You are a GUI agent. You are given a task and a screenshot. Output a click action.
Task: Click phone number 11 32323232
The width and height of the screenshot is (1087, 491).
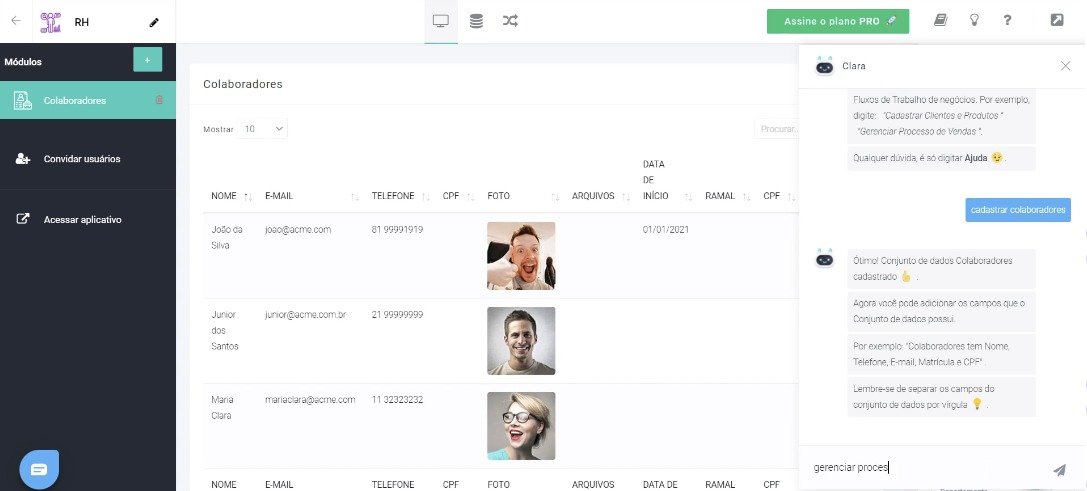click(397, 400)
